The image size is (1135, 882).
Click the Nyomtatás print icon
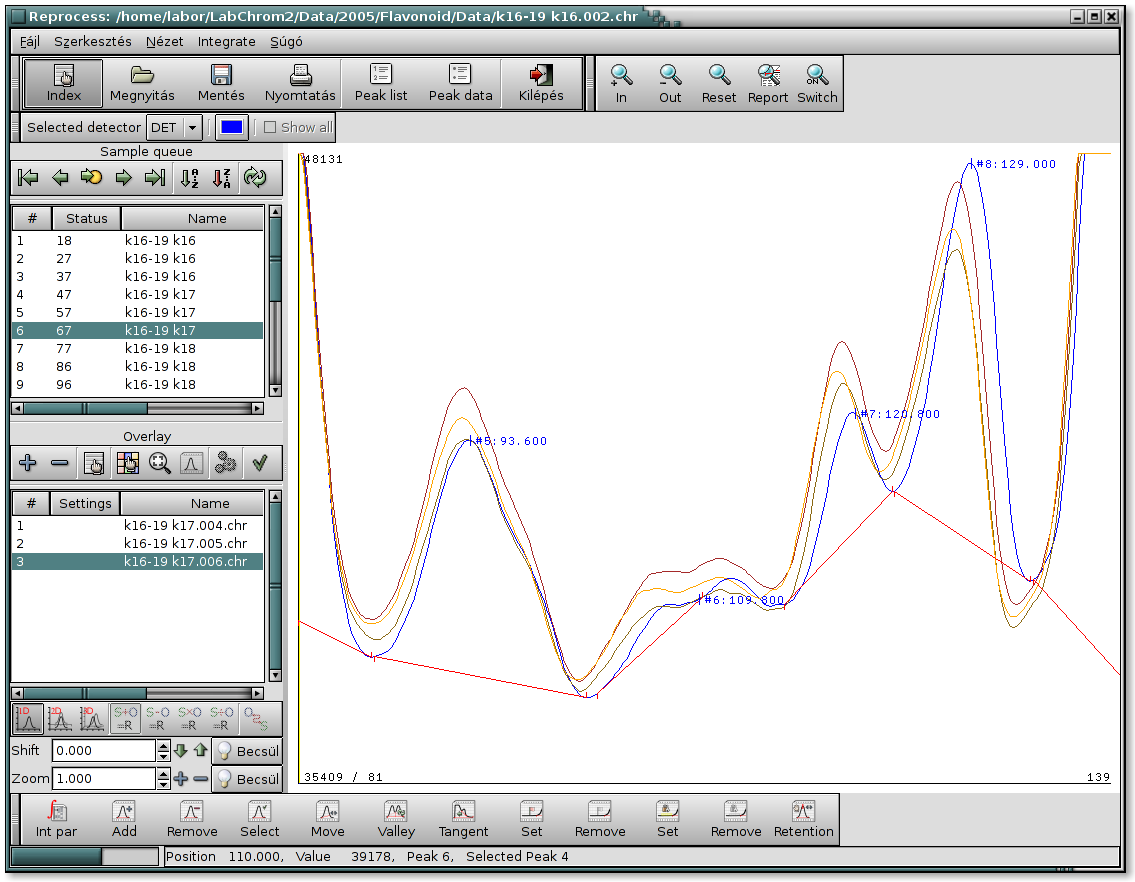click(x=300, y=83)
